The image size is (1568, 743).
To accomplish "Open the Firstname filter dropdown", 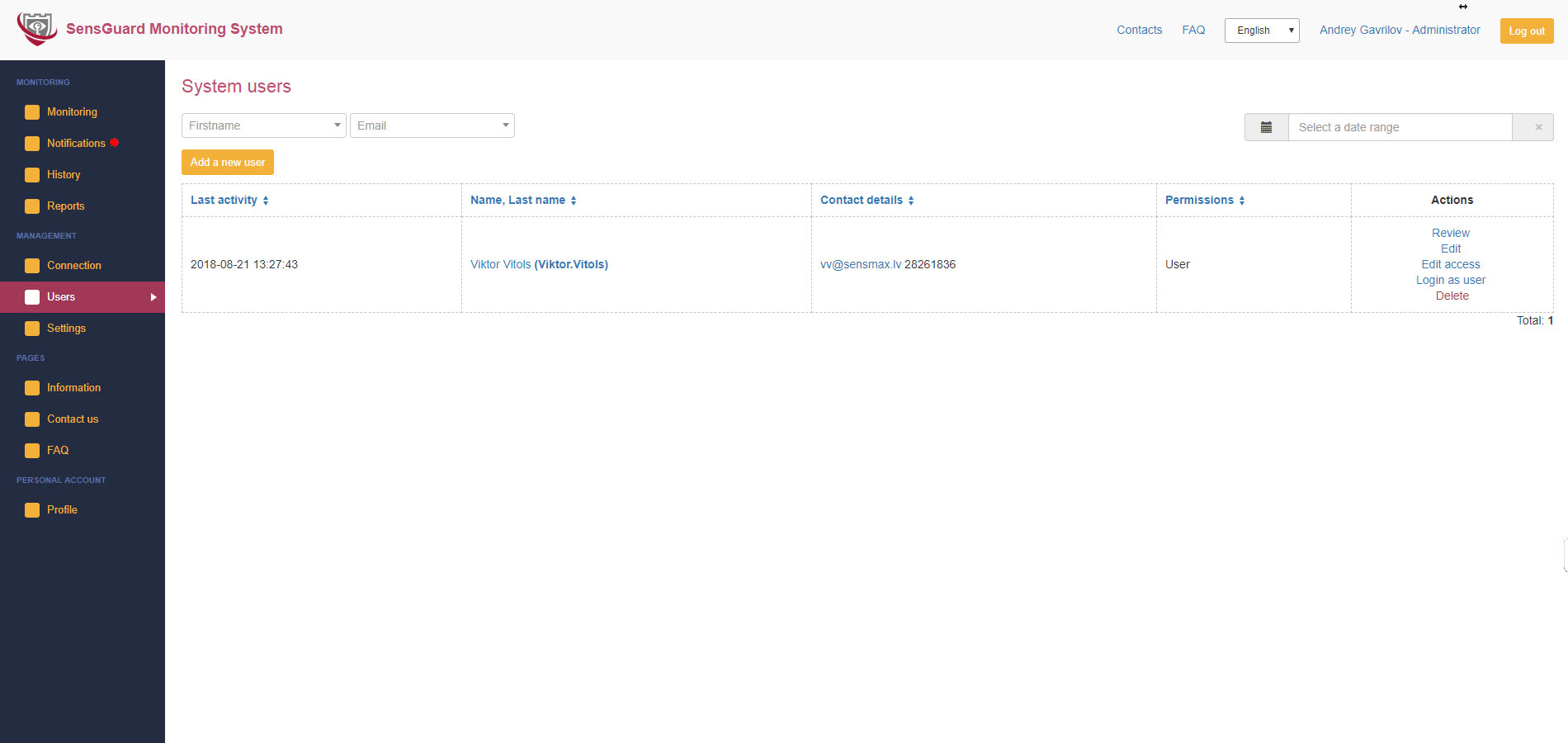I will pos(263,125).
